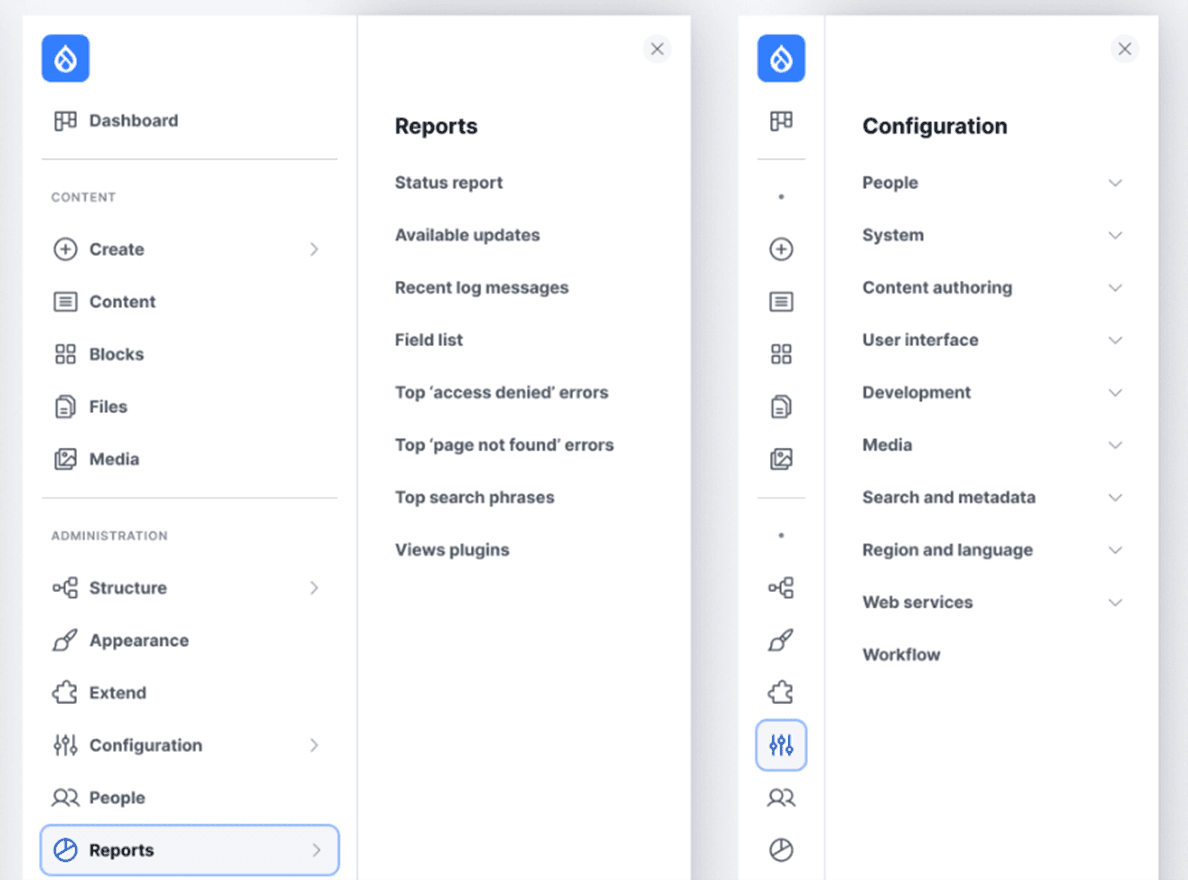This screenshot has width=1188, height=880.
Task: Open the Status report link
Action: click(x=448, y=182)
